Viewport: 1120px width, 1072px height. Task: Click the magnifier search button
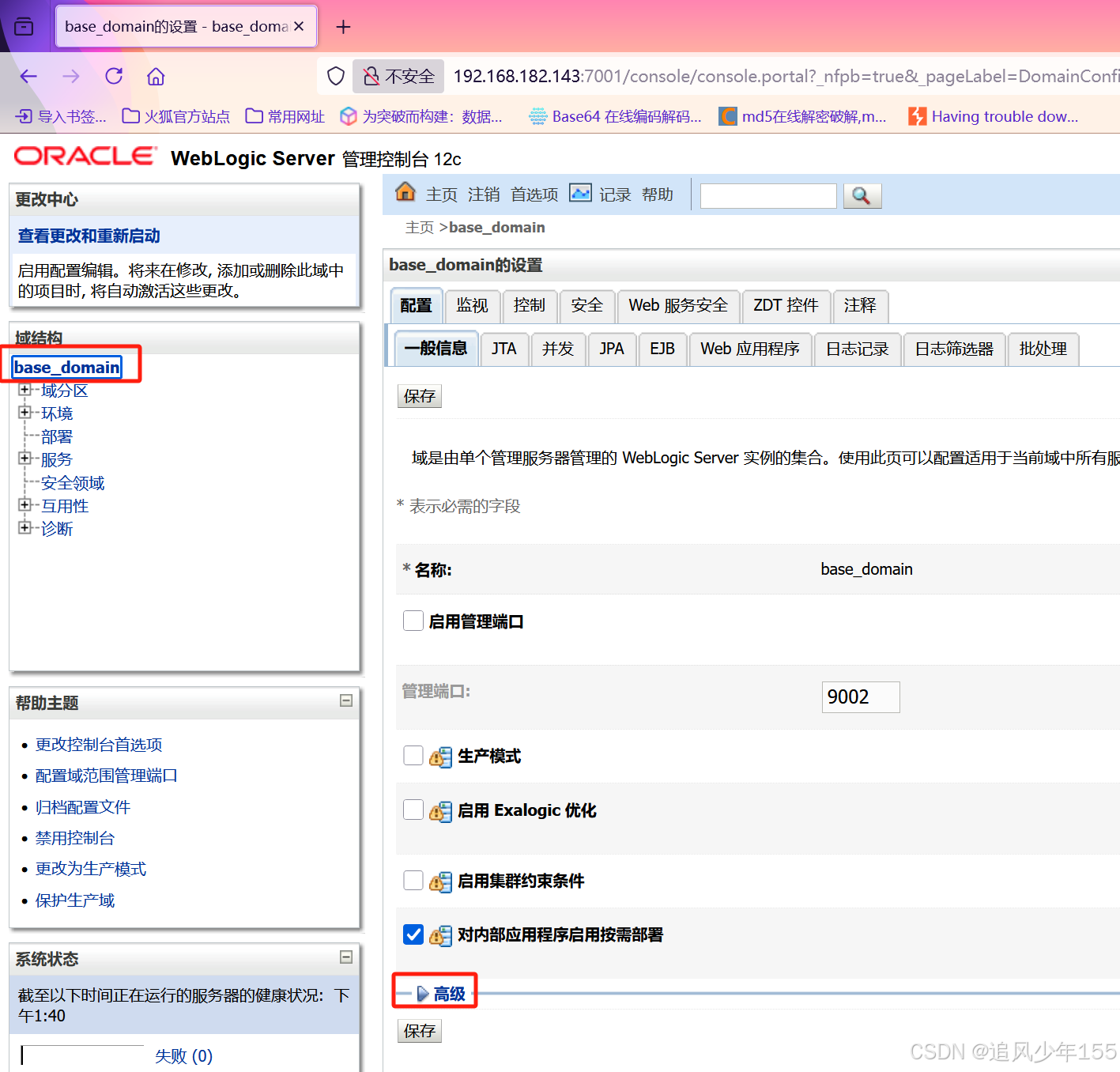tap(862, 196)
